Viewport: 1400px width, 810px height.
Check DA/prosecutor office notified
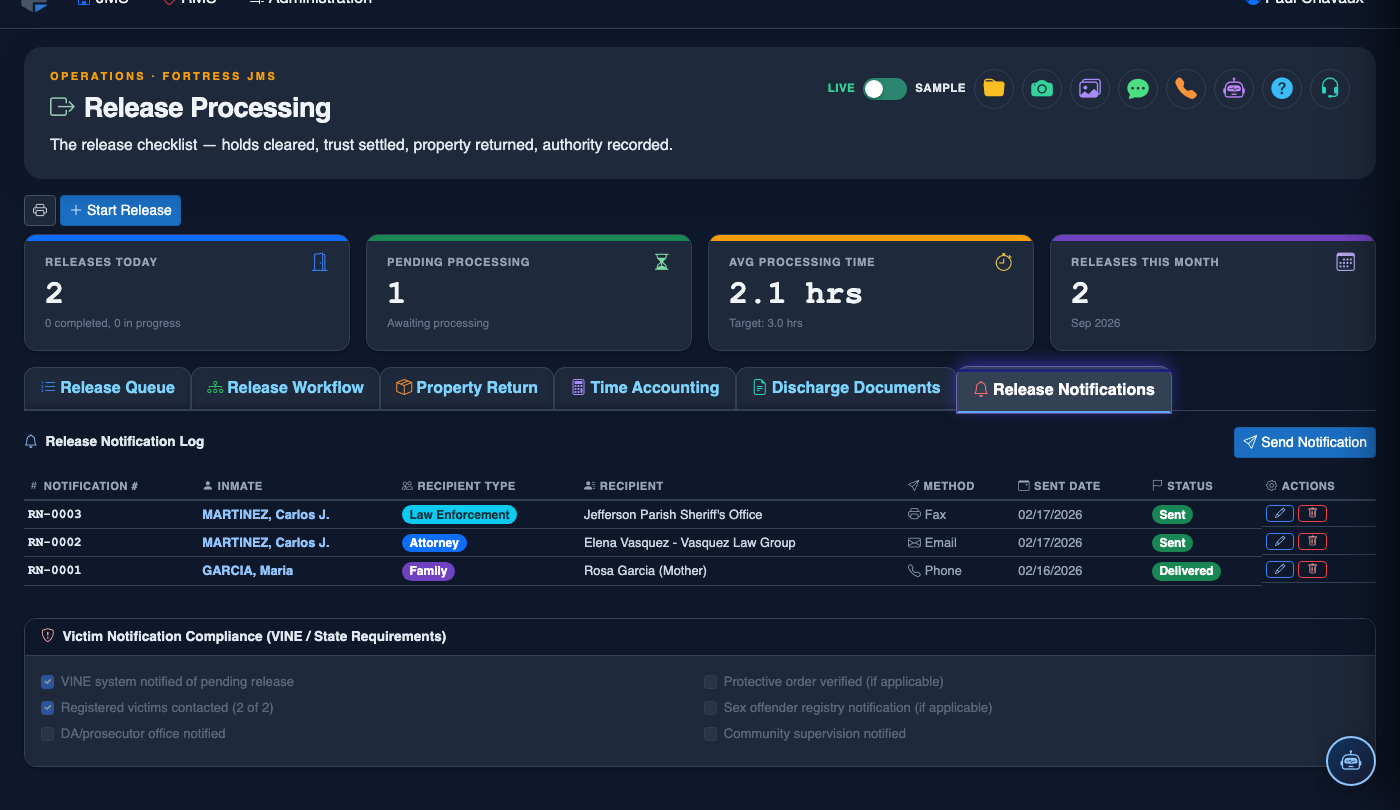click(x=47, y=734)
